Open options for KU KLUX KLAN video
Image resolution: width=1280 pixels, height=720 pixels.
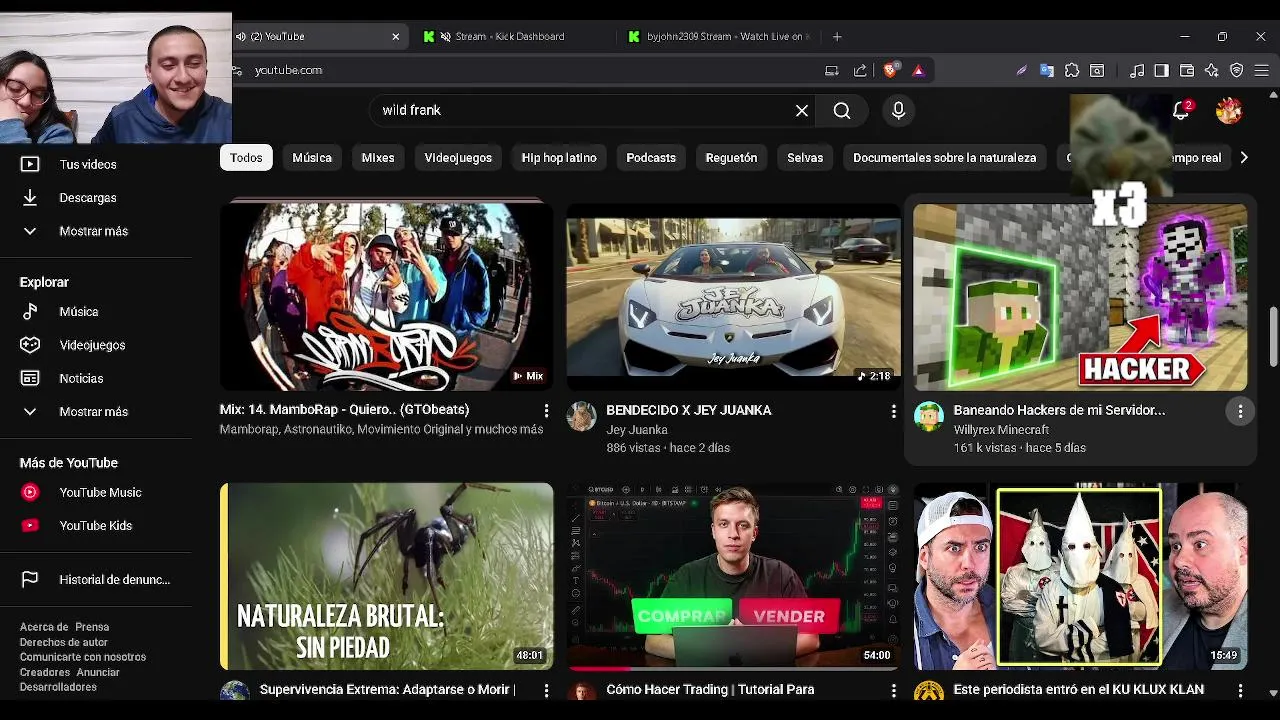1240,691
